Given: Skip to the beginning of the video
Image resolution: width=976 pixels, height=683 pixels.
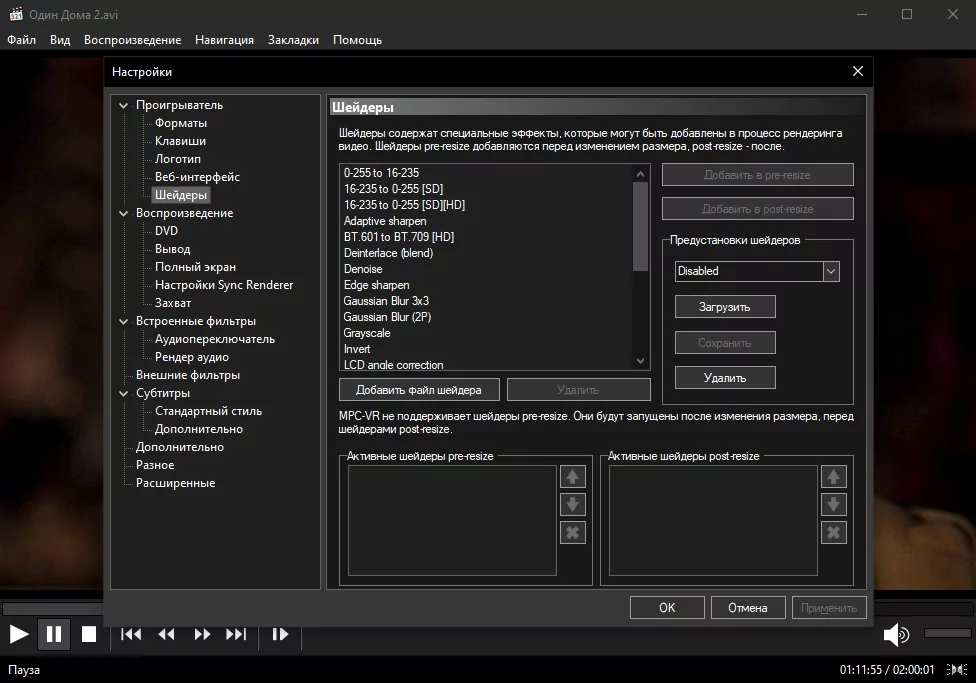Looking at the screenshot, I should pyautogui.click(x=130, y=634).
